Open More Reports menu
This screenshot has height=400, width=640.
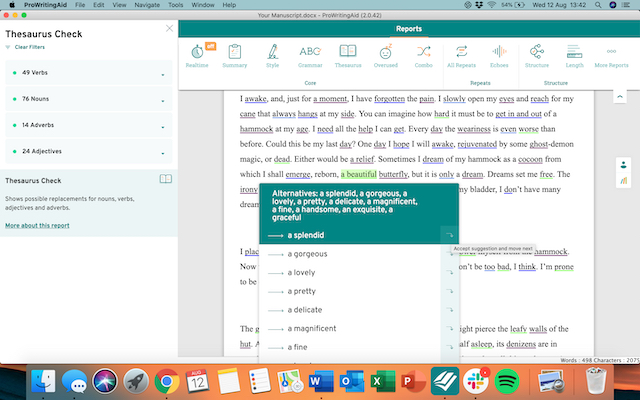(611, 56)
